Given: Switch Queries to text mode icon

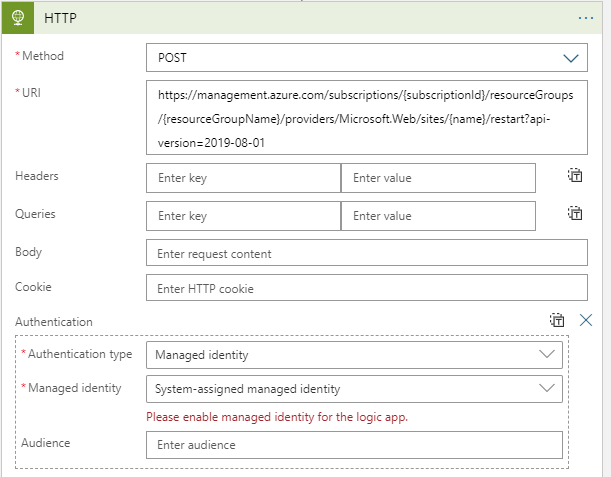Looking at the screenshot, I should (575, 213).
